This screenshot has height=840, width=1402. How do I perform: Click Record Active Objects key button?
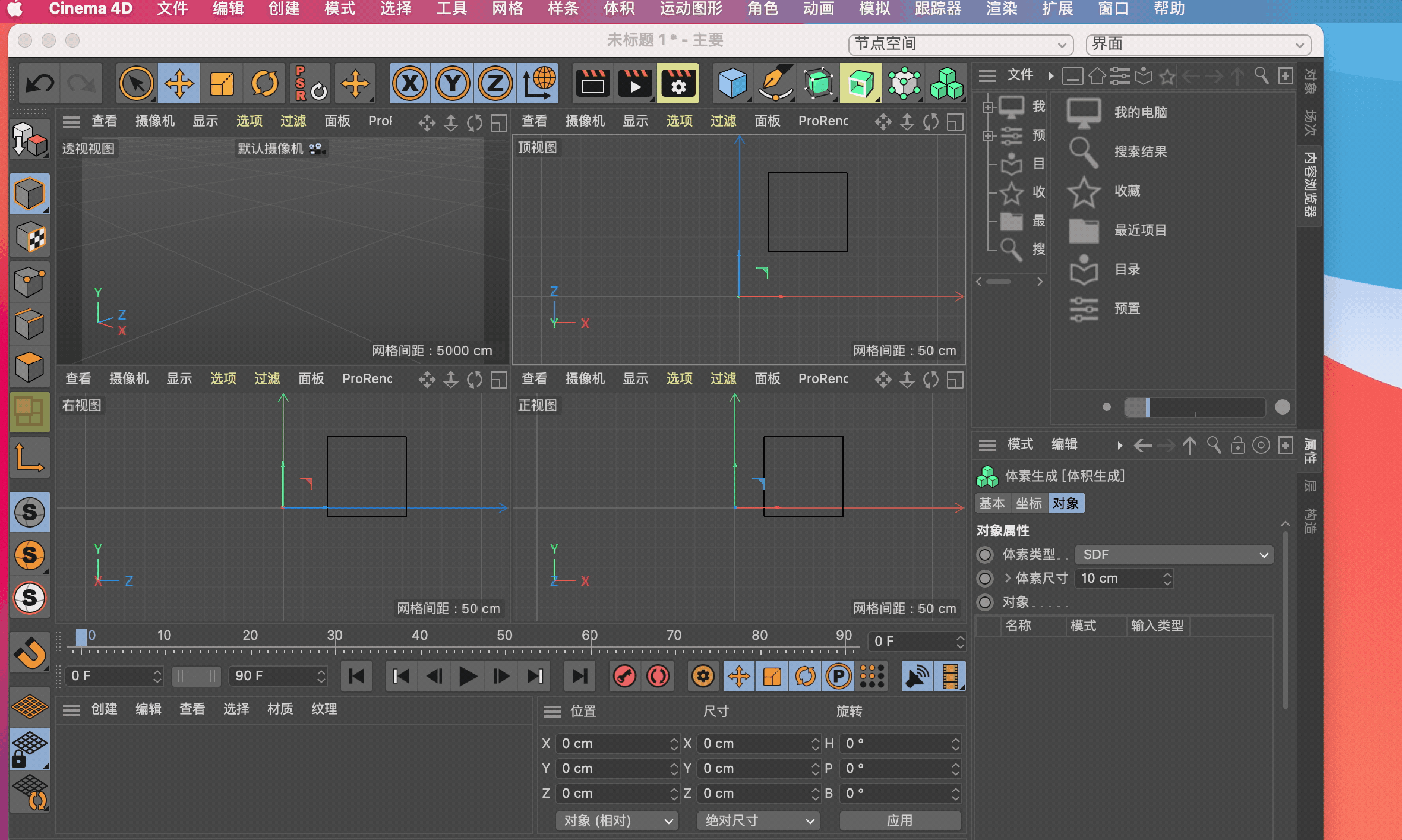(x=624, y=676)
